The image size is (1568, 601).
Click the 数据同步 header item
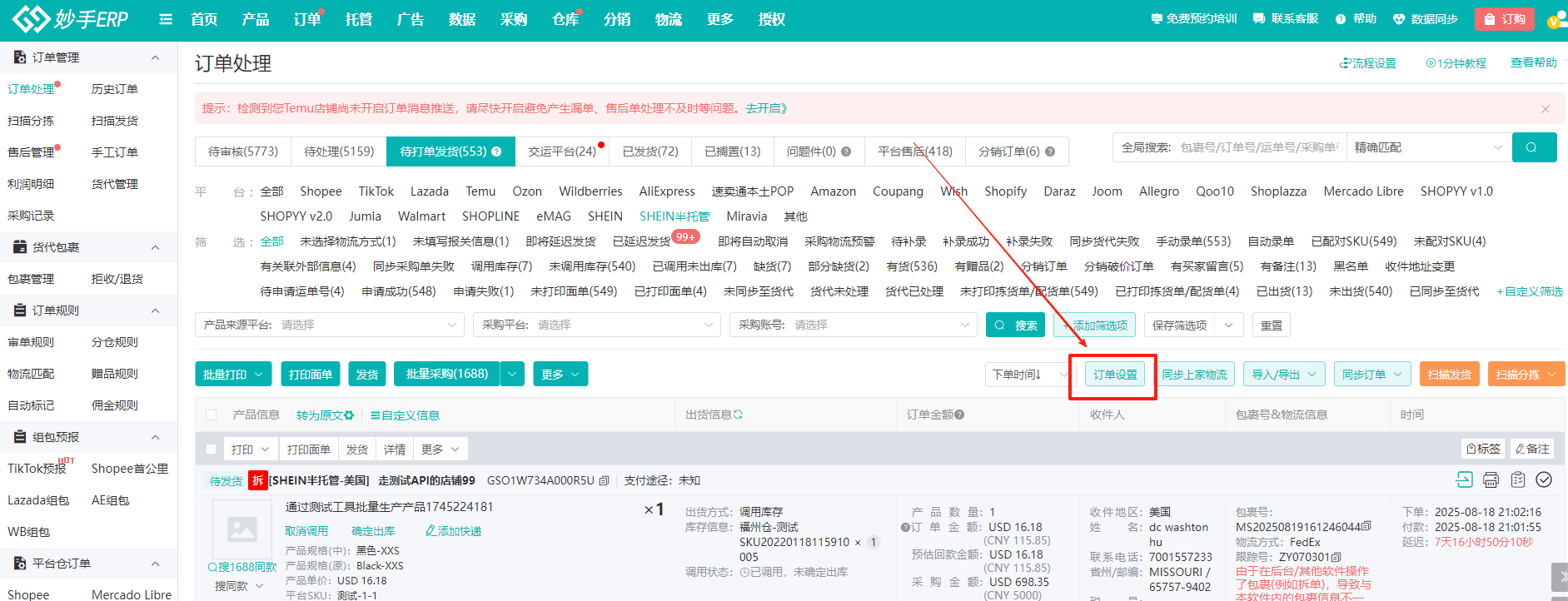(1425, 18)
